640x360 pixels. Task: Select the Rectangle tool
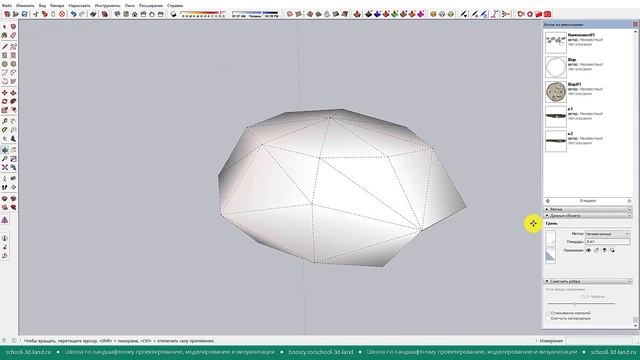tap(4, 55)
